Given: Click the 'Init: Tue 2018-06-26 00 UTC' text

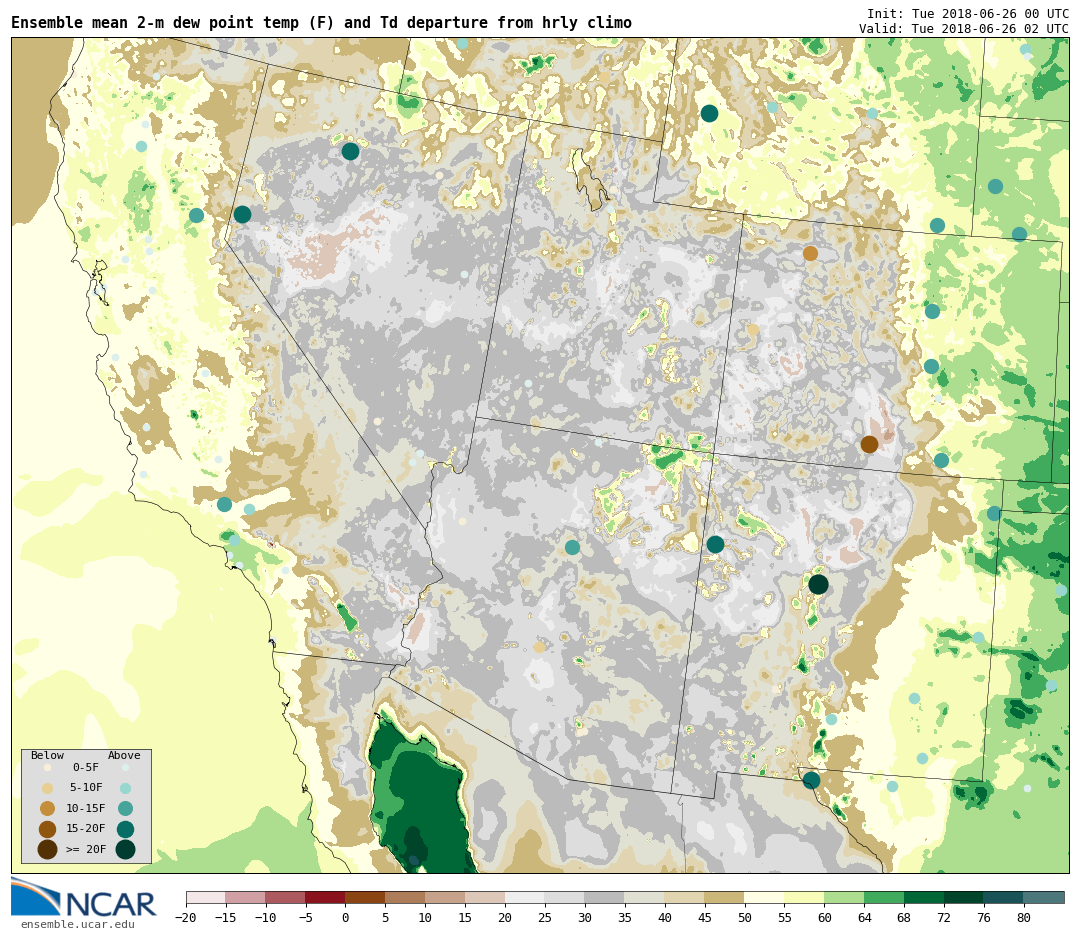Looking at the screenshot, I should pyautogui.click(x=968, y=14).
